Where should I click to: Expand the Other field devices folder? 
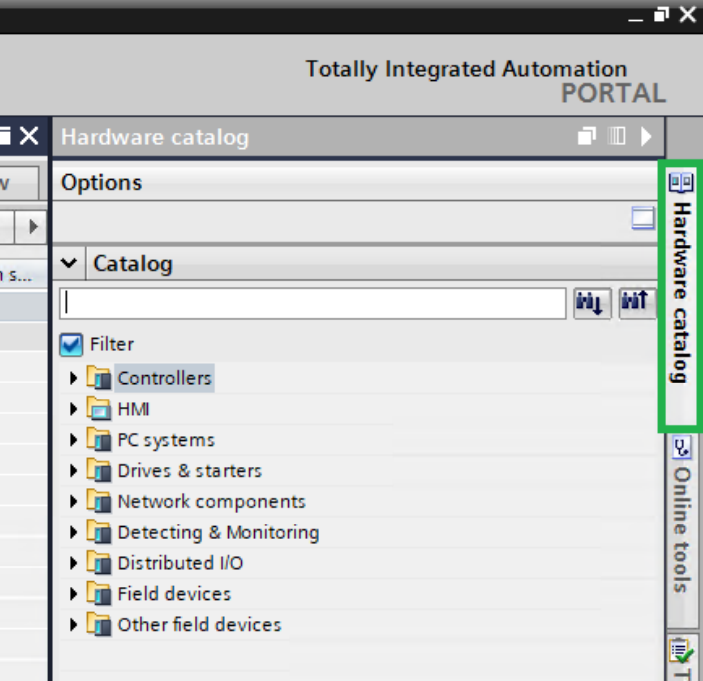pos(73,625)
